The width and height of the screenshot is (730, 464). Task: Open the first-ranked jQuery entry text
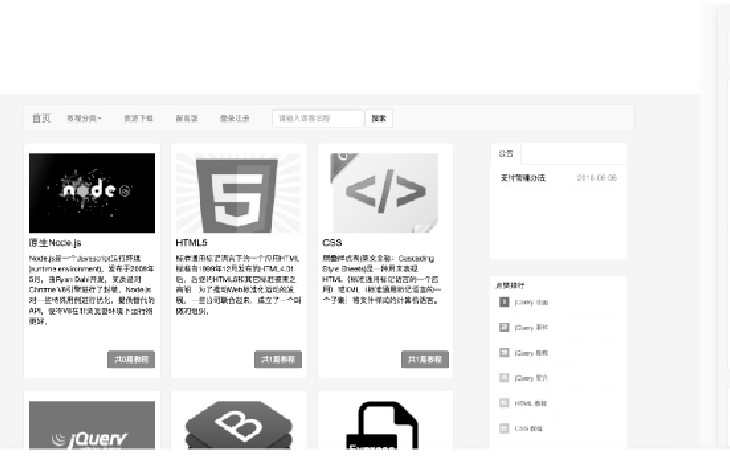(x=531, y=303)
